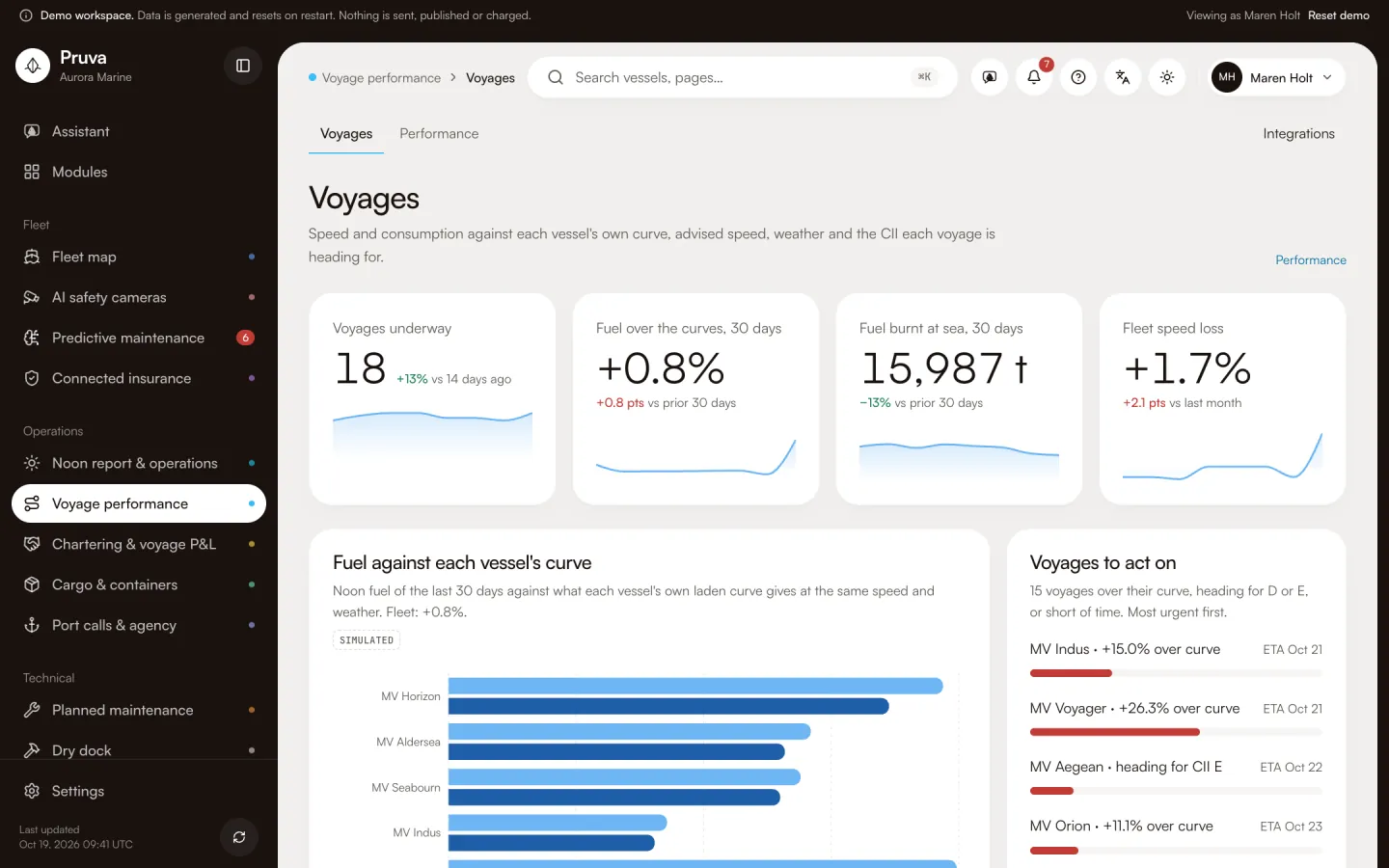Click the Cargo & containers box icon
Screen dimensions: 1389x868
click(32, 584)
